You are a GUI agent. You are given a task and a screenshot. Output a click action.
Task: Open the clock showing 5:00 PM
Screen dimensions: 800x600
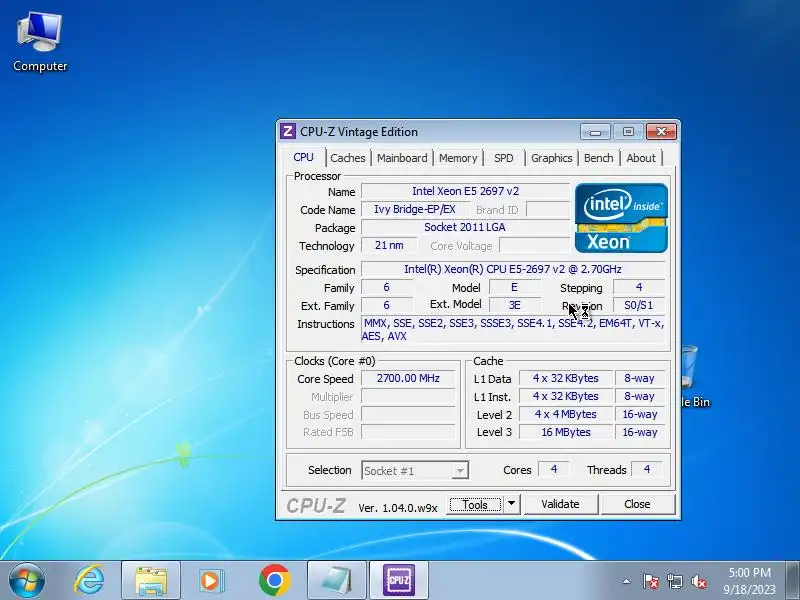[749, 581]
